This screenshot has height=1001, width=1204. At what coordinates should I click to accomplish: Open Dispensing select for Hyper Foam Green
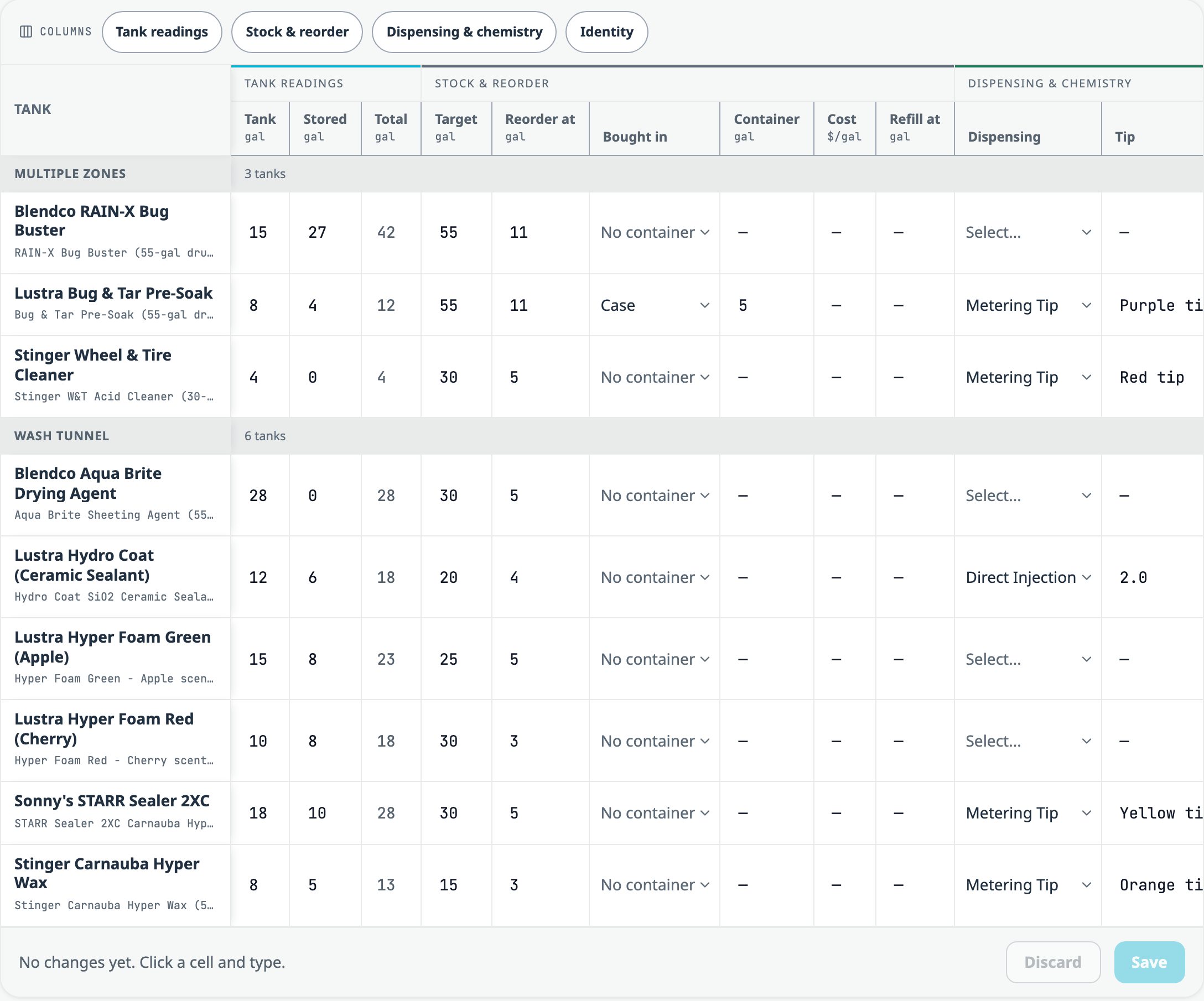[1028, 660]
